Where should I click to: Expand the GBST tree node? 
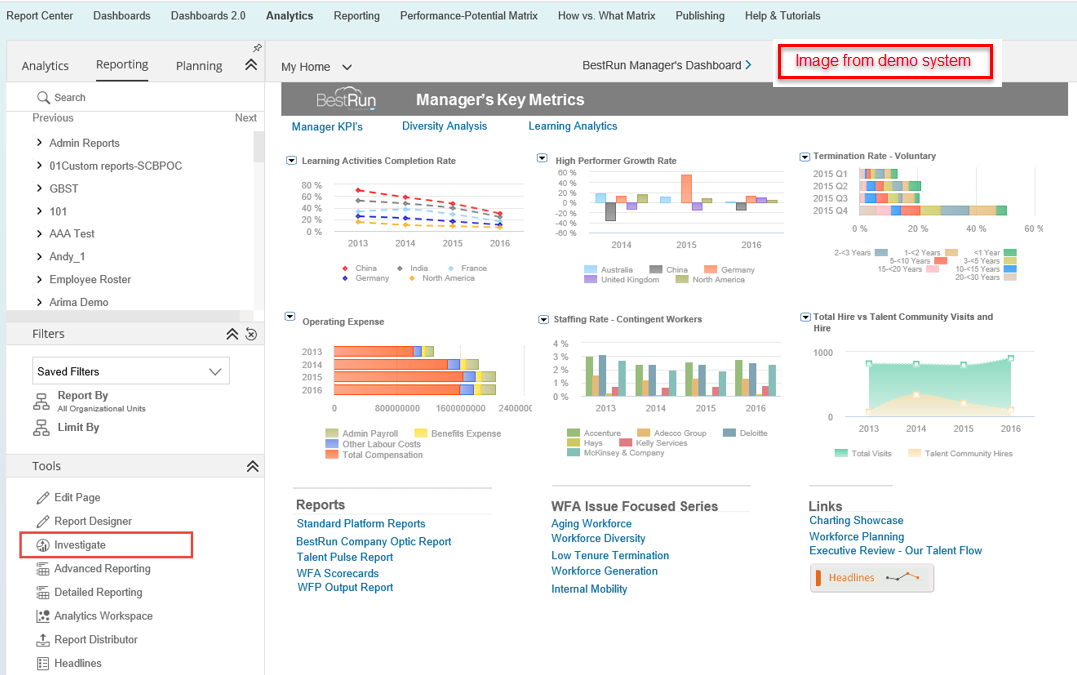(x=39, y=187)
